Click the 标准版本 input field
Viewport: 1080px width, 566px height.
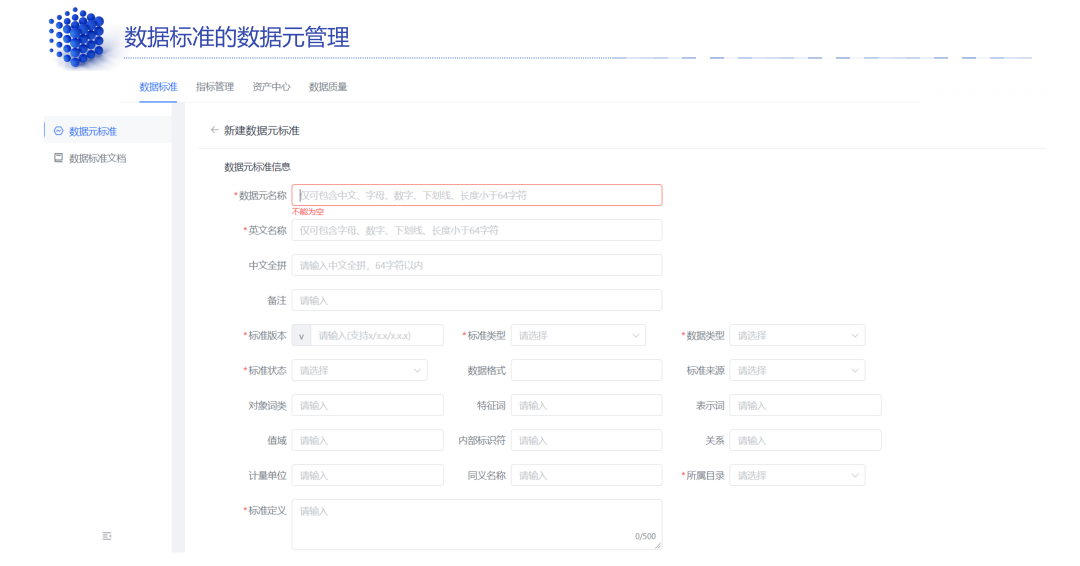[377, 335]
